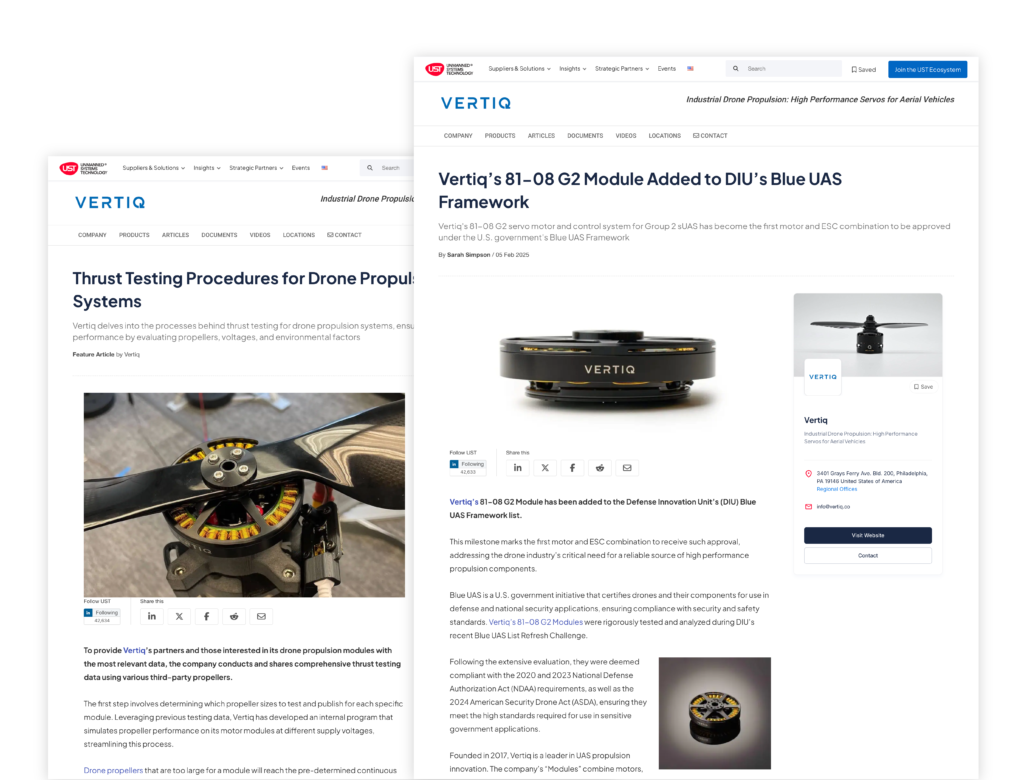
Task: Share the Thrust Testing article on LinkedIn
Action: pos(152,616)
